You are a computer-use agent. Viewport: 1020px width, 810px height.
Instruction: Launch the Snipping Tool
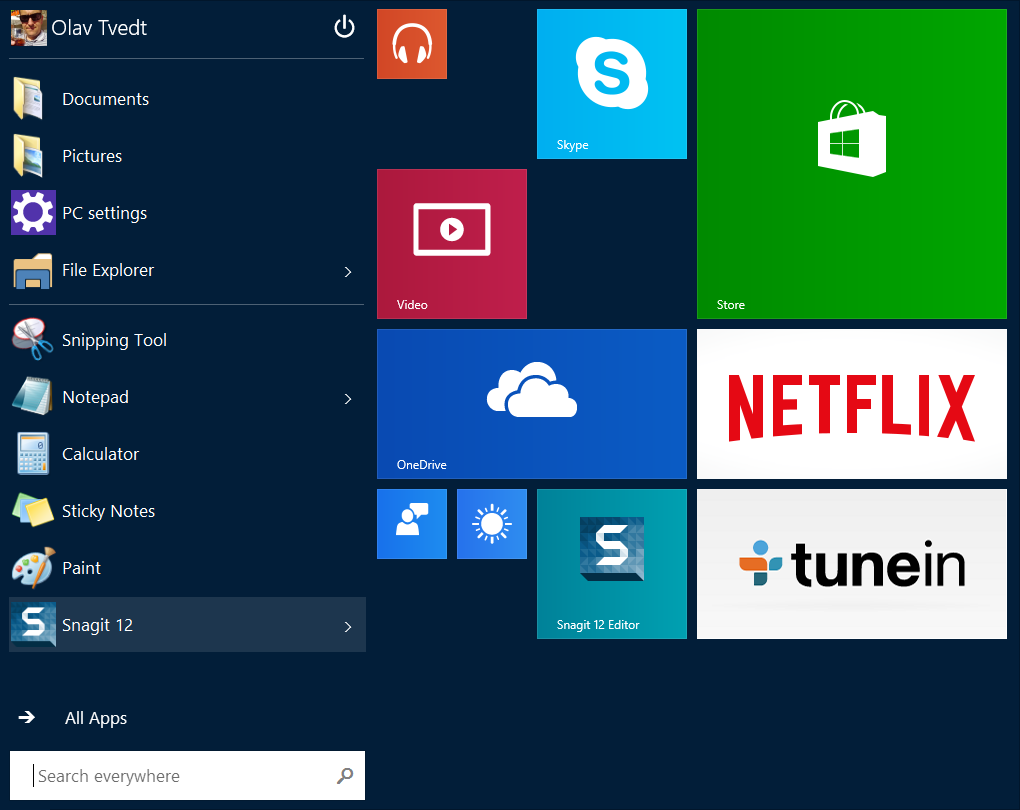[113, 340]
